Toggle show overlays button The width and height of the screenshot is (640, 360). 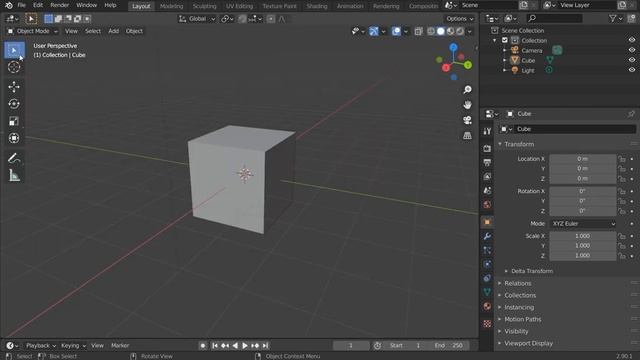tap(396, 31)
